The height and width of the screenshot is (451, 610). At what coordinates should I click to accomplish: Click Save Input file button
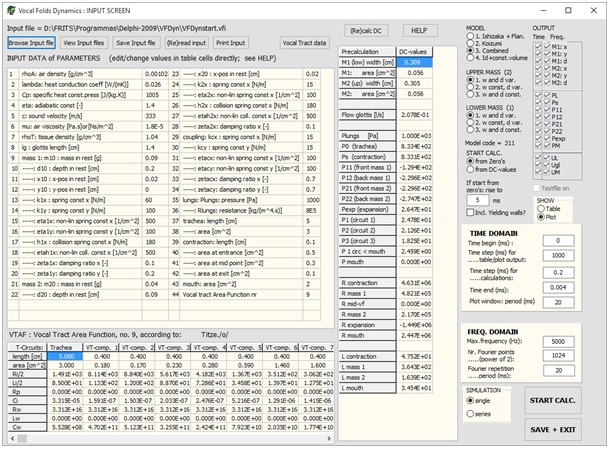pyautogui.click(x=135, y=43)
